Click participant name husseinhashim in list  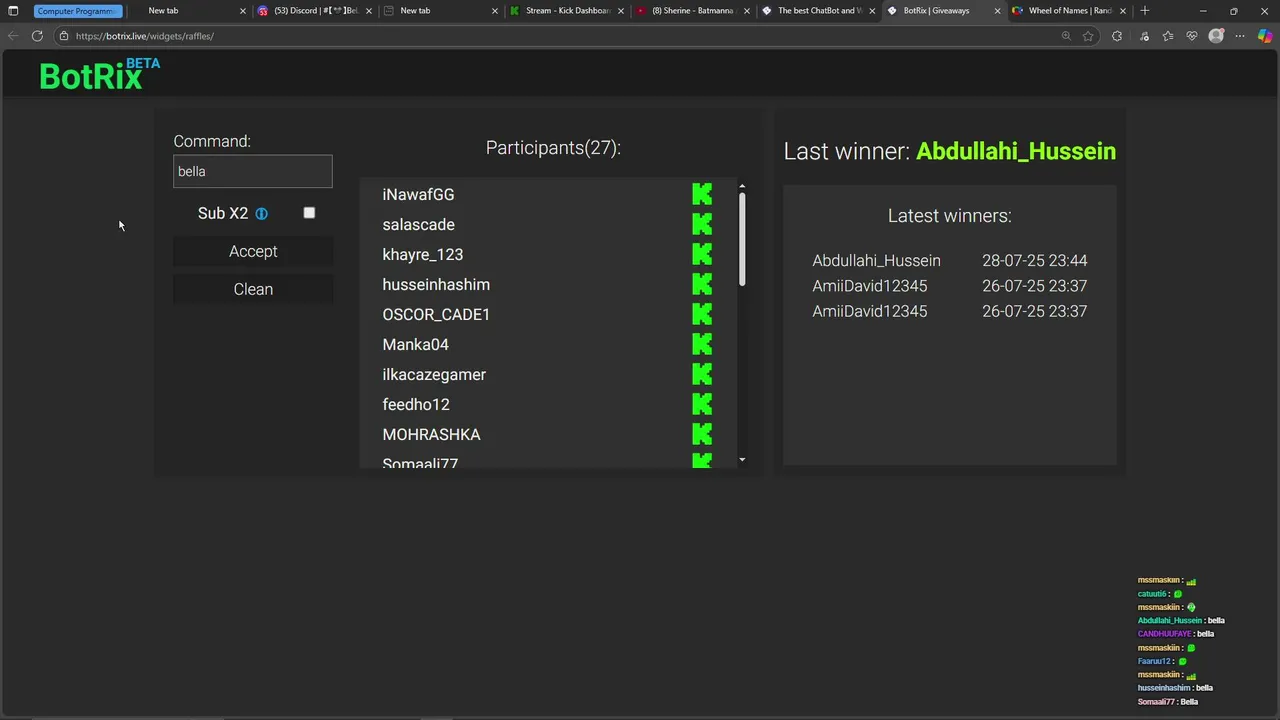coord(436,284)
